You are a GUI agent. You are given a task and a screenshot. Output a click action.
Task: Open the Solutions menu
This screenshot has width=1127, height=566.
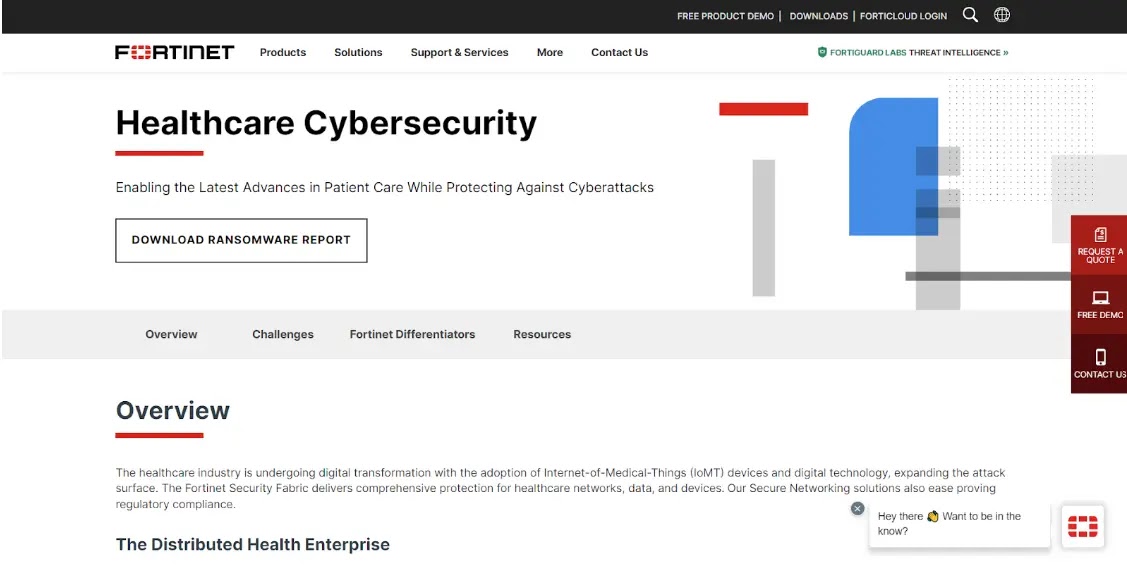(358, 53)
